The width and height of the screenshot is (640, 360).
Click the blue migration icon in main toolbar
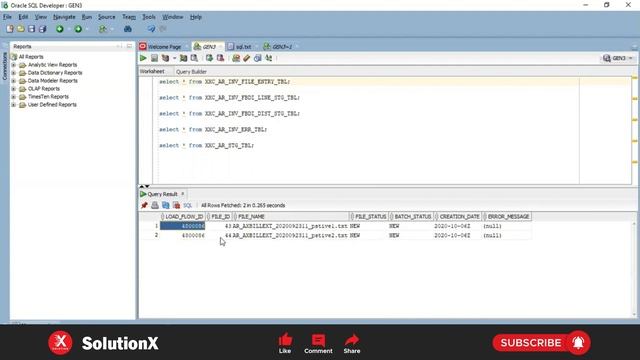151,29
